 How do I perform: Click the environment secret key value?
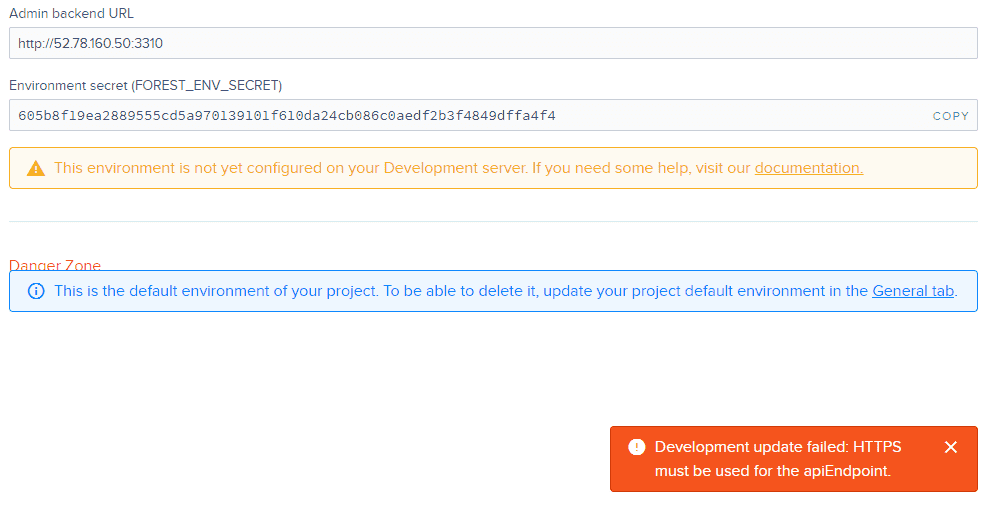coord(287,116)
